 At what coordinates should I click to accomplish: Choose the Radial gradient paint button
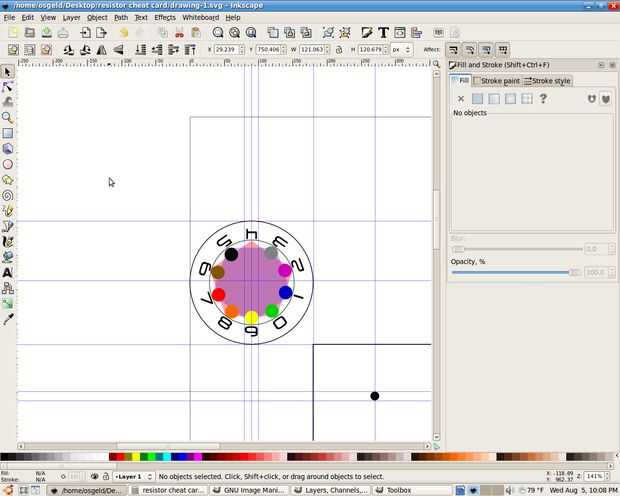click(510, 99)
